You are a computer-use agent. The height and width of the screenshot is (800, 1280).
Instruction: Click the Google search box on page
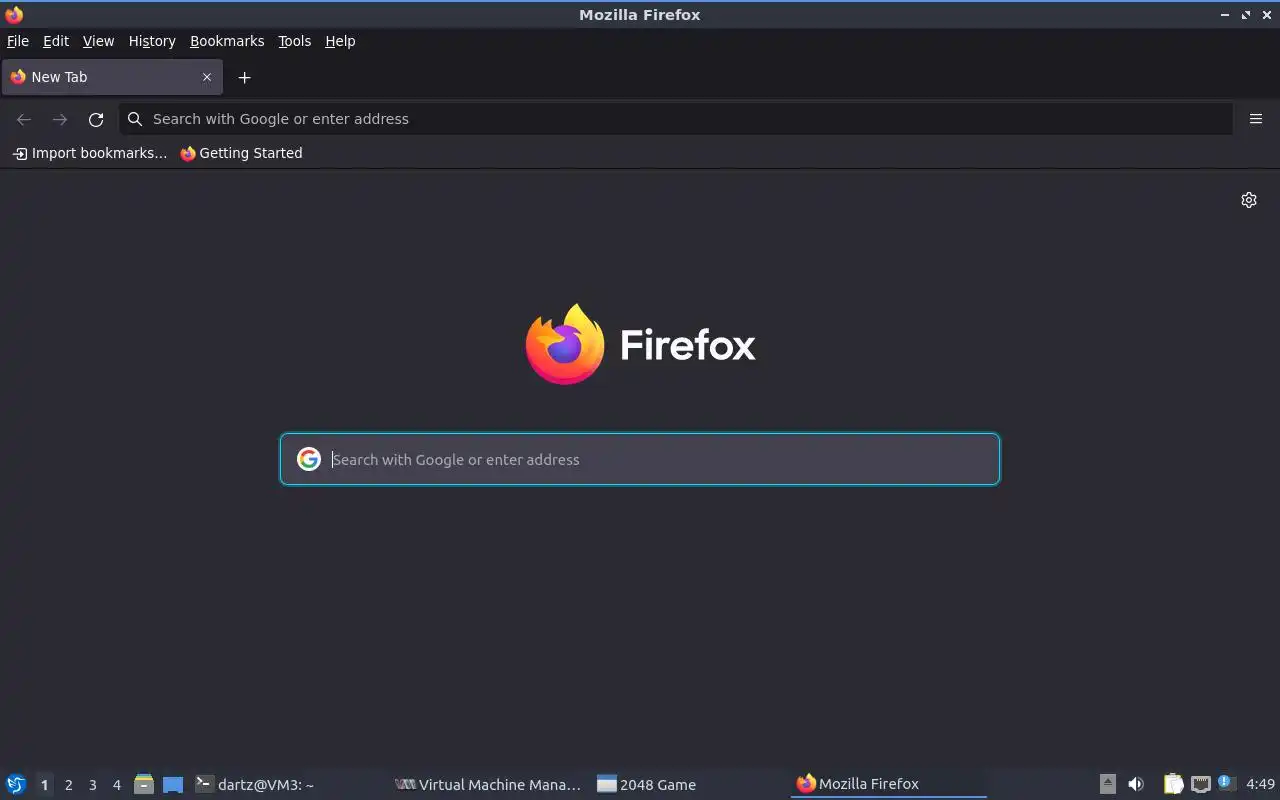[640, 459]
